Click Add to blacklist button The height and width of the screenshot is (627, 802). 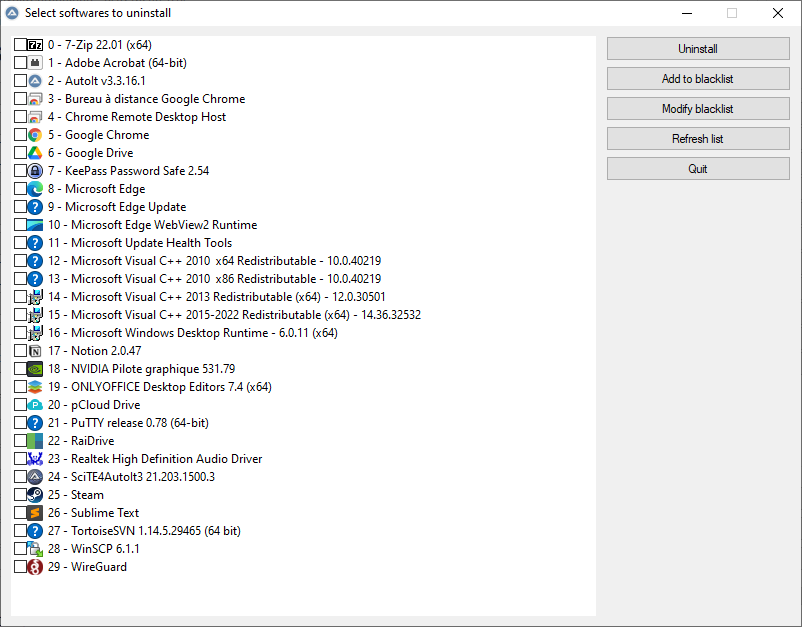tap(698, 79)
